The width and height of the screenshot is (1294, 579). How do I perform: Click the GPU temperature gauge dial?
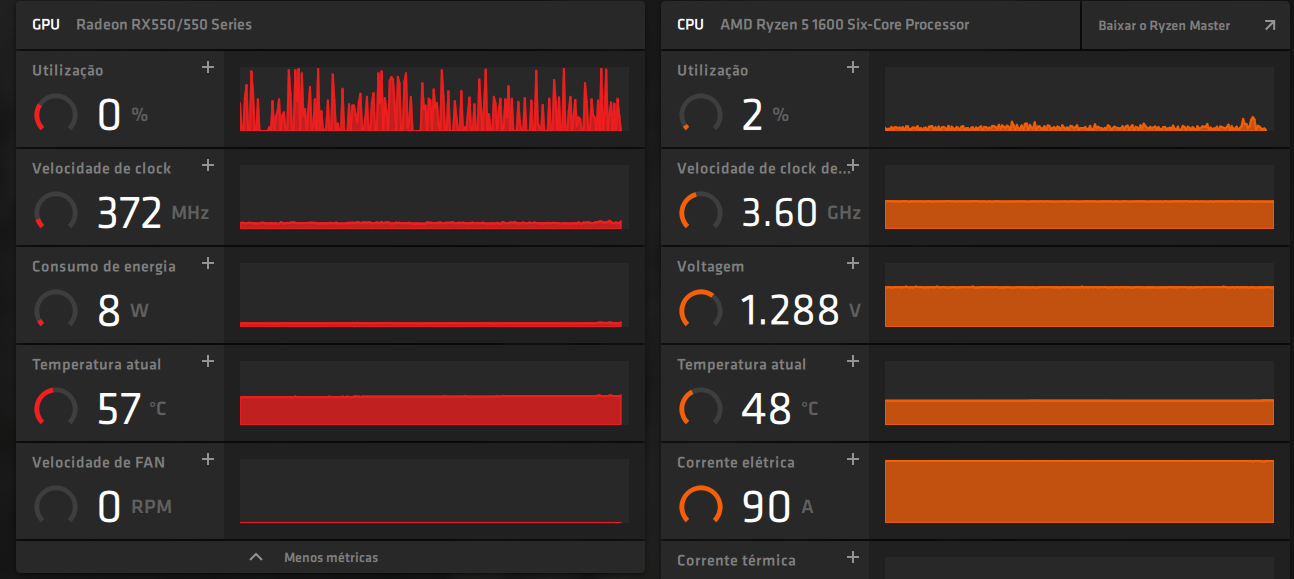(56, 408)
